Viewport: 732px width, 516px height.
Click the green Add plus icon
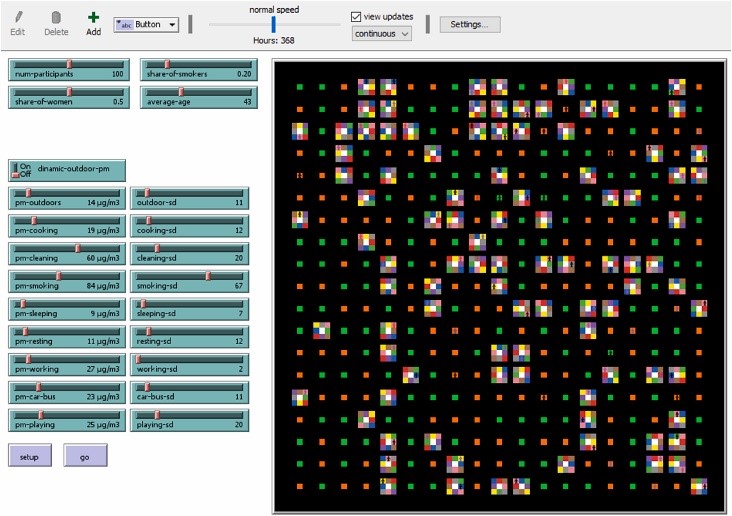(93, 17)
